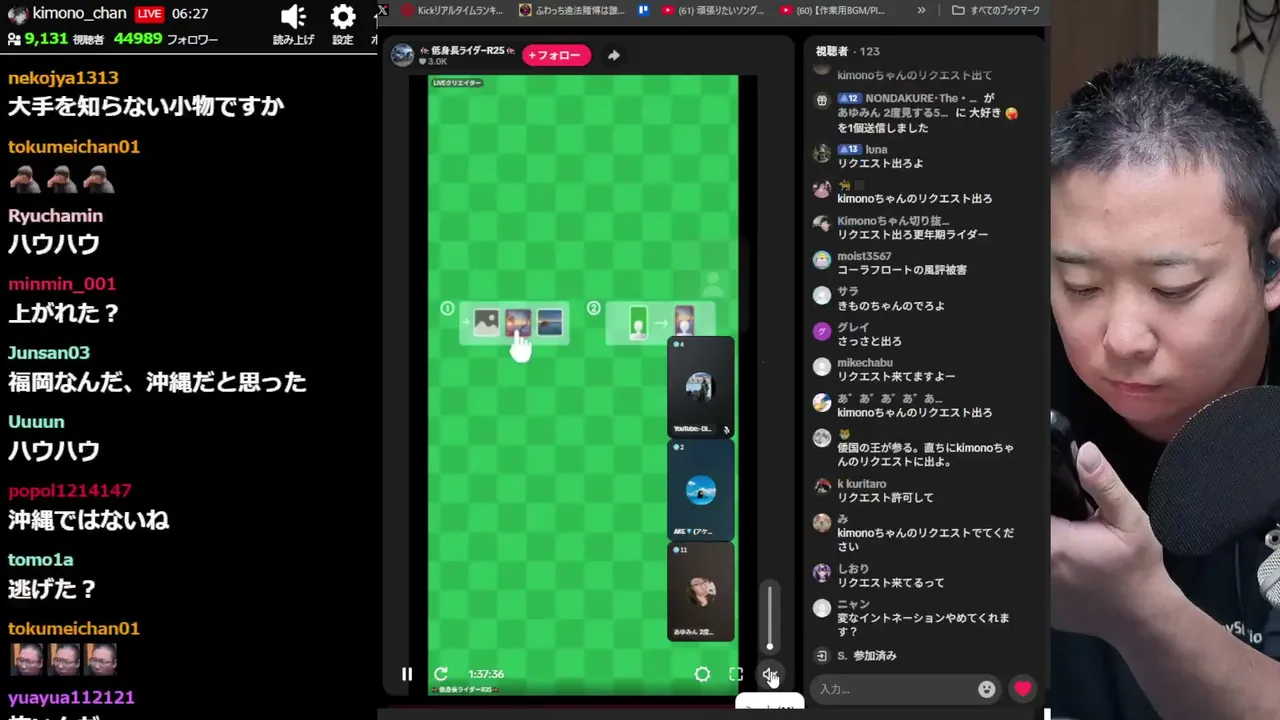
Task: Click the グレイ commenter avatar
Action: pos(822,331)
